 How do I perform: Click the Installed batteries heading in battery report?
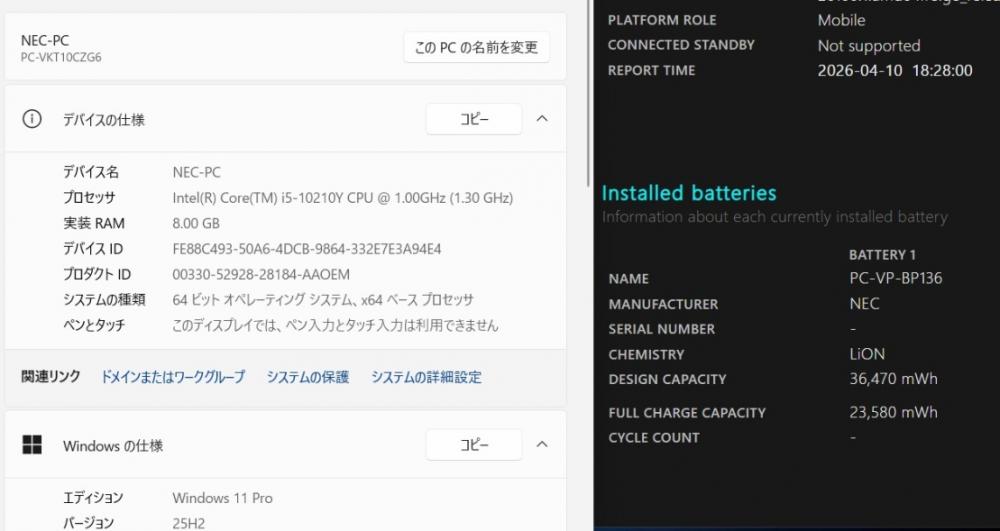[689, 193]
